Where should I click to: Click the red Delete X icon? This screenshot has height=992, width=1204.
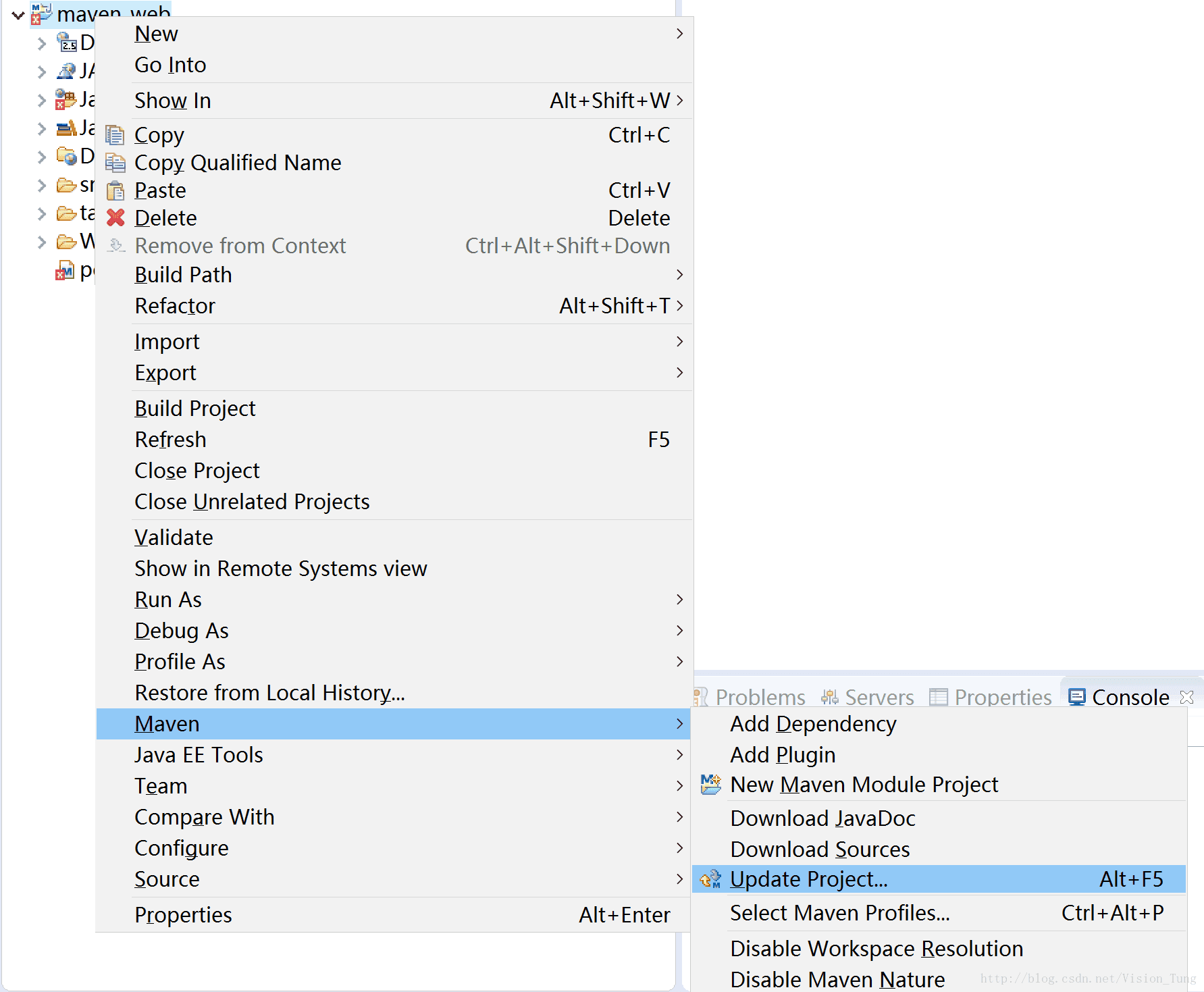[115, 217]
